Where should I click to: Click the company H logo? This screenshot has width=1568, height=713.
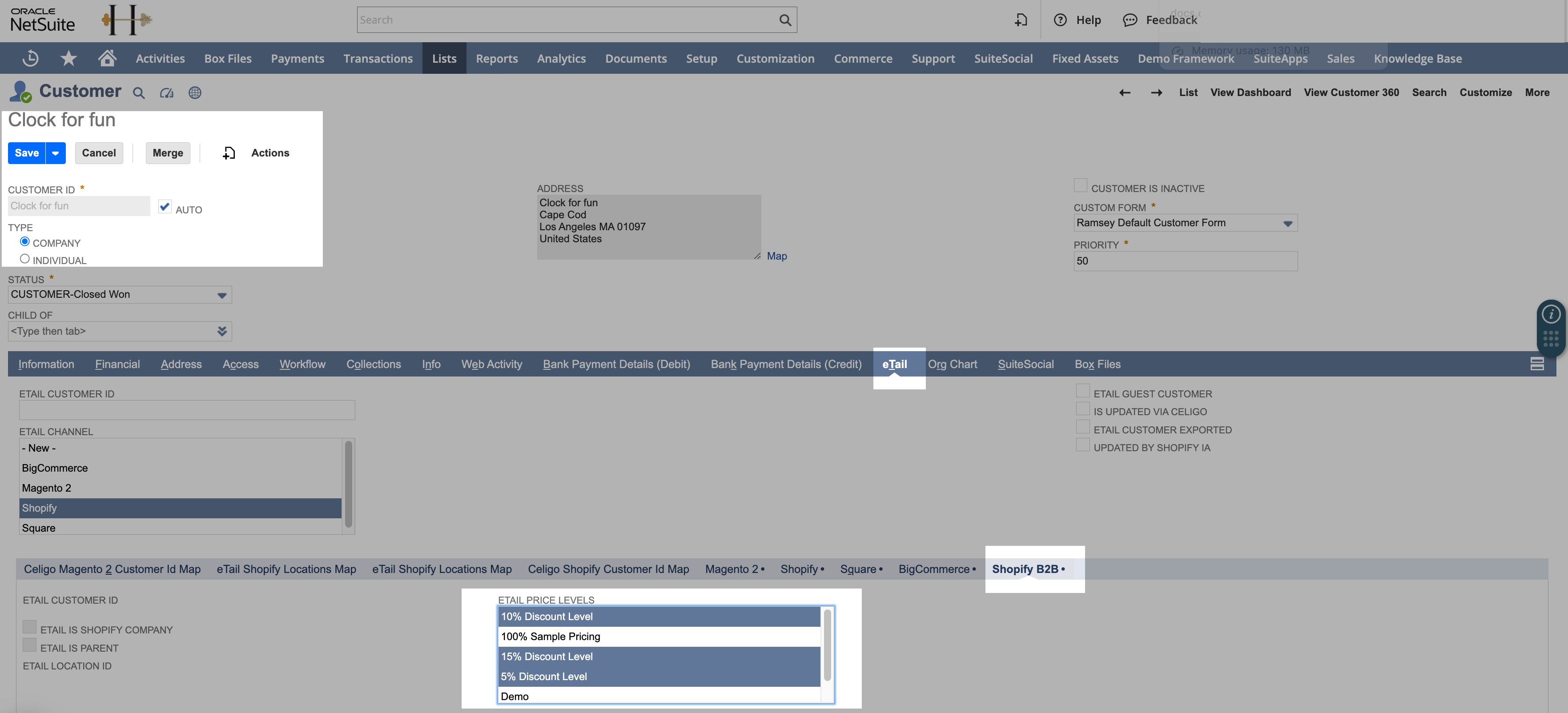(x=127, y=20)
